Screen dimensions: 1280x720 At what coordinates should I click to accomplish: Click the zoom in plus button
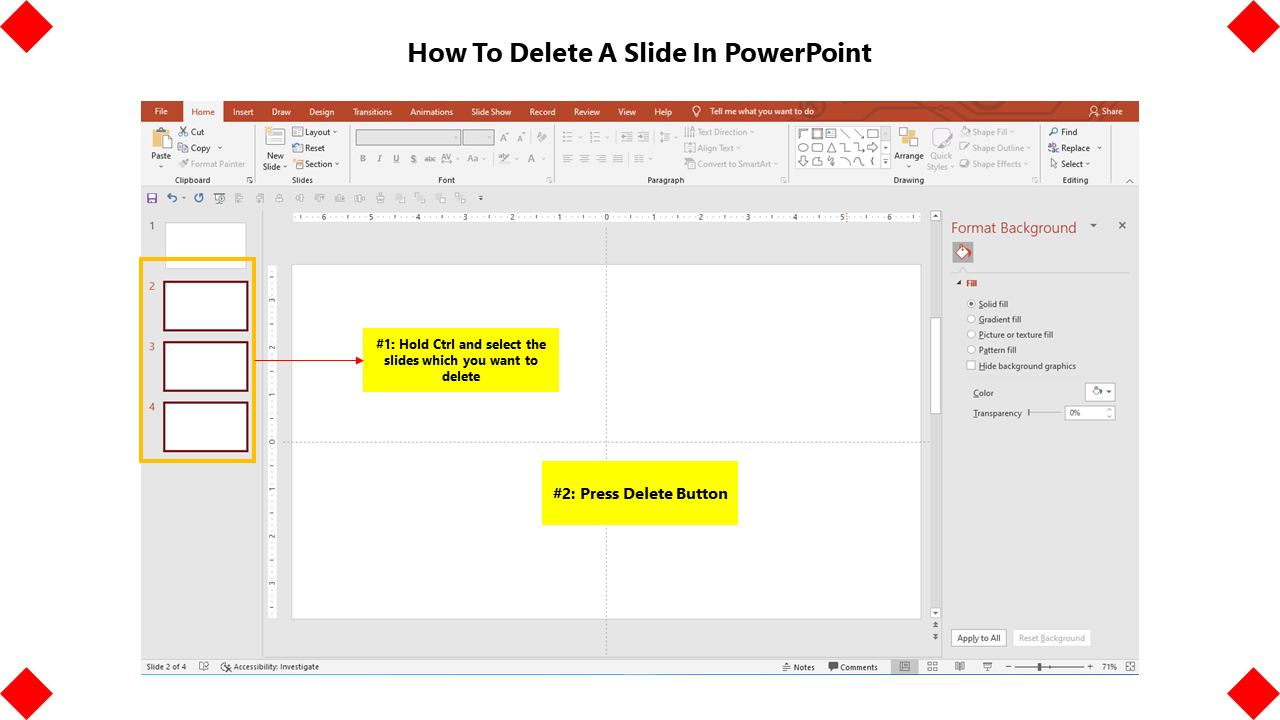point(1090,666)
